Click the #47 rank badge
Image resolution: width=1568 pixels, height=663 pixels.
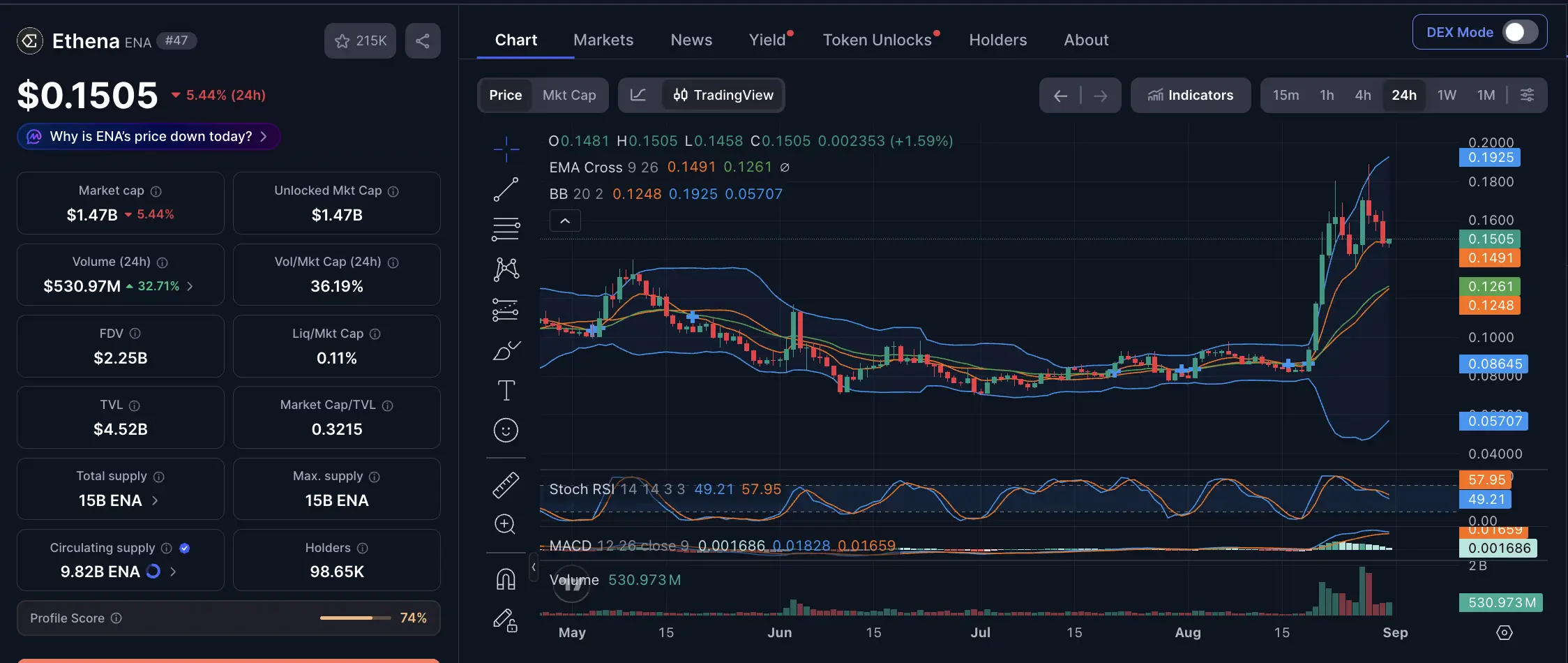[176, 40]
